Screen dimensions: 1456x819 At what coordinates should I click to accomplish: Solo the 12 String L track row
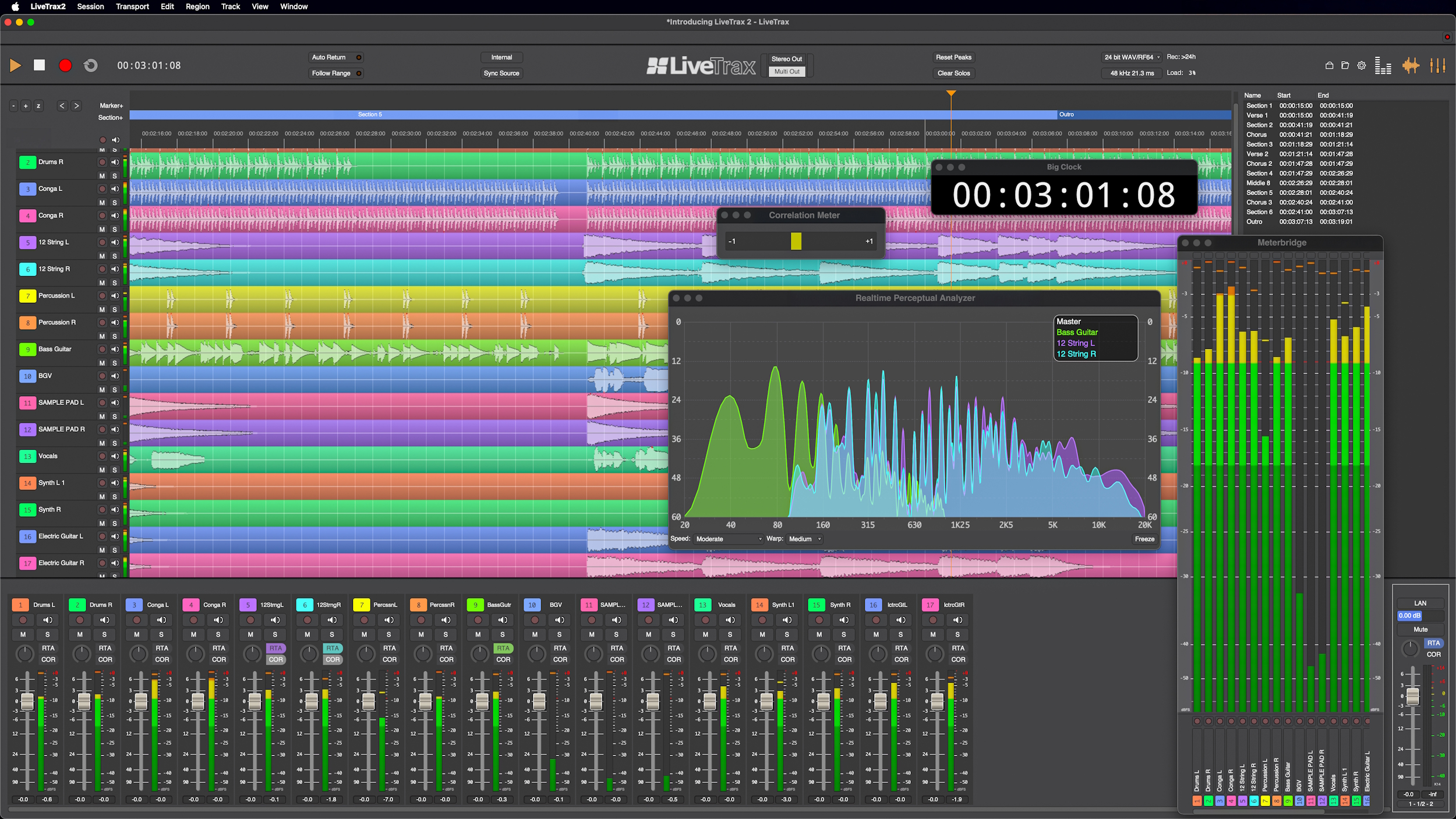(115, 256)
